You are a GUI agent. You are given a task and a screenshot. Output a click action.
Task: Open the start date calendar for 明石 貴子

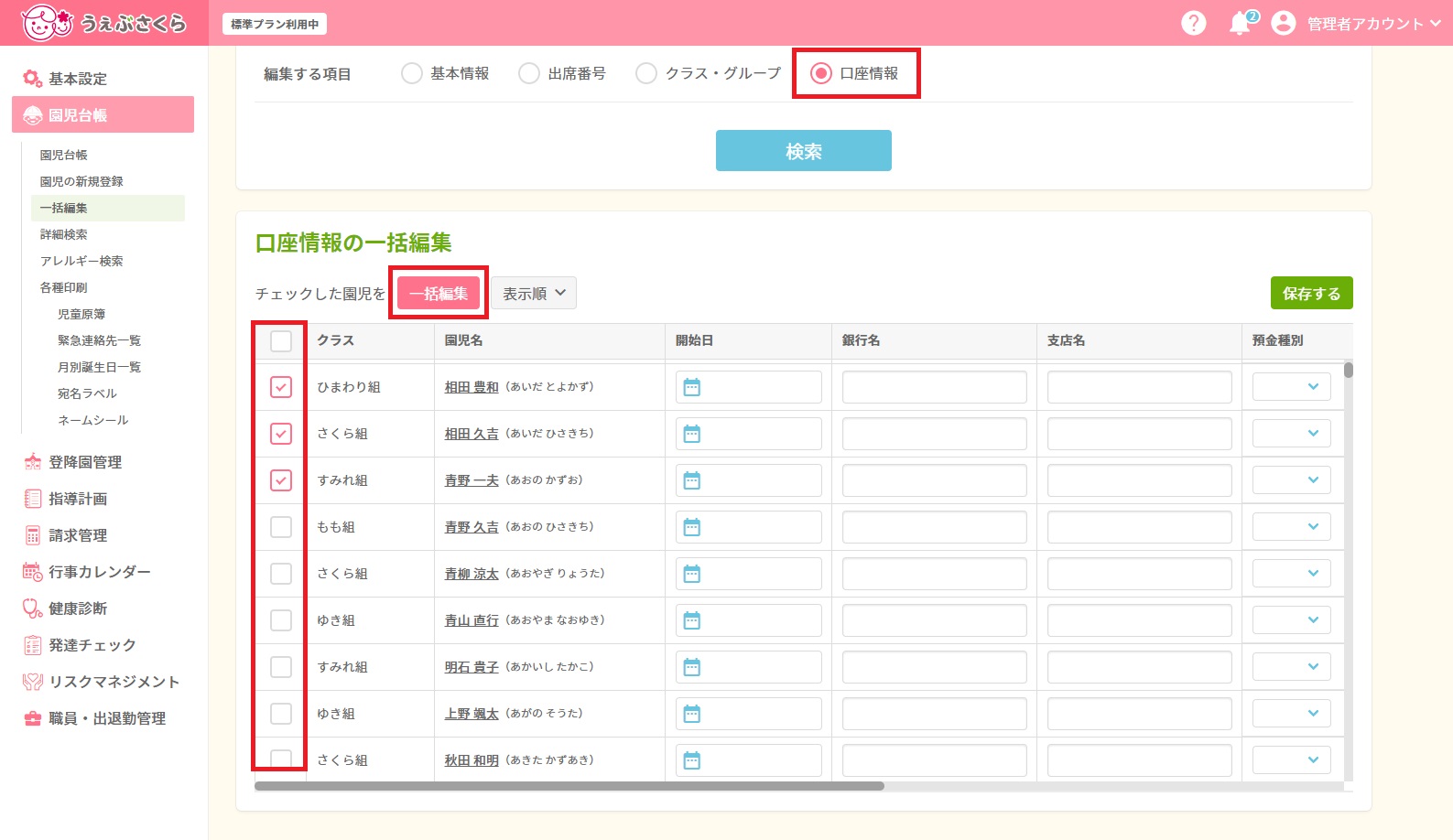coord(692,667)
